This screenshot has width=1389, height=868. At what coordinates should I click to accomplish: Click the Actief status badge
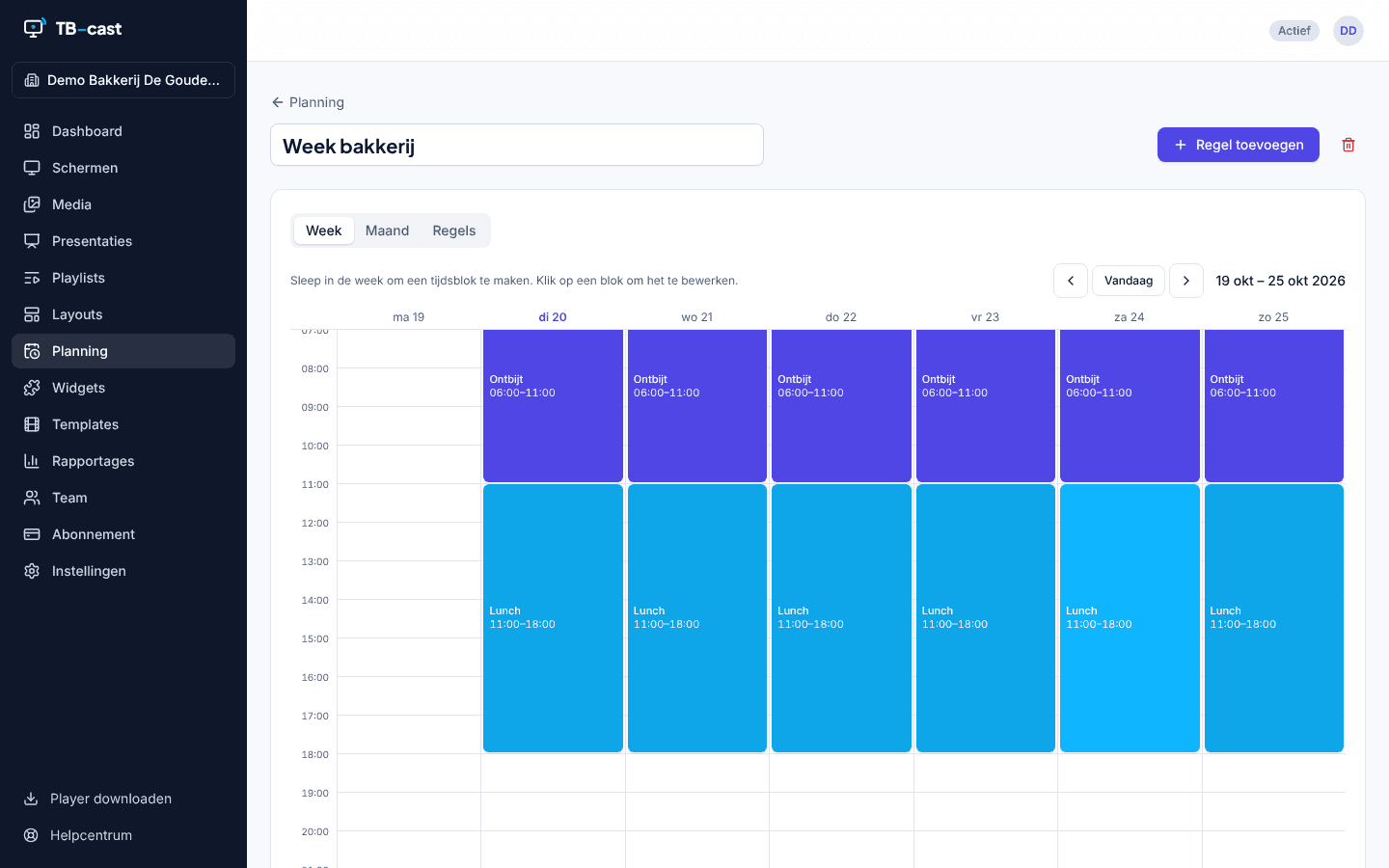[1294, 31]
